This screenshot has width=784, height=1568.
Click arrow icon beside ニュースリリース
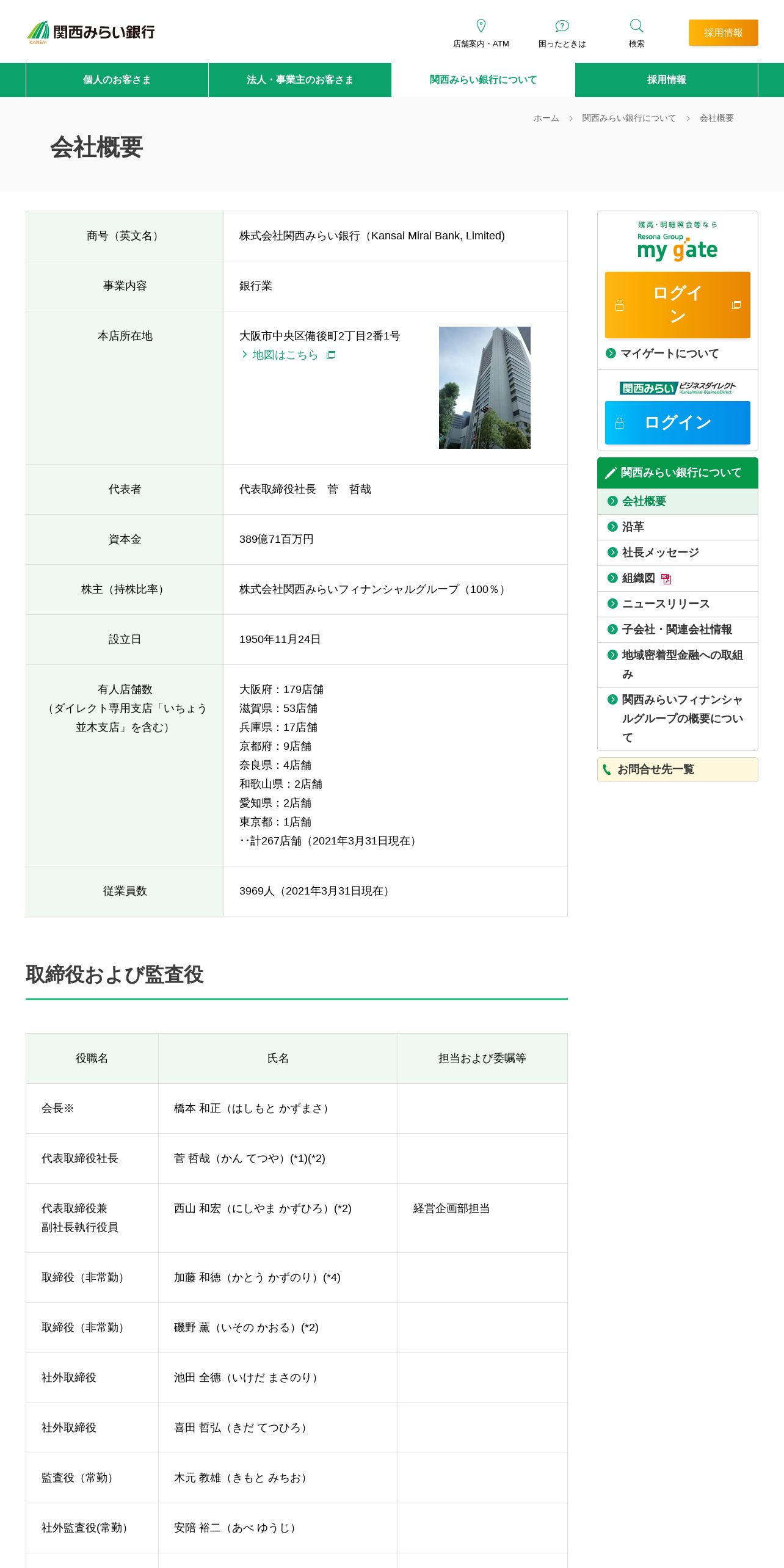pyautogui.click(x=612, y=603)
